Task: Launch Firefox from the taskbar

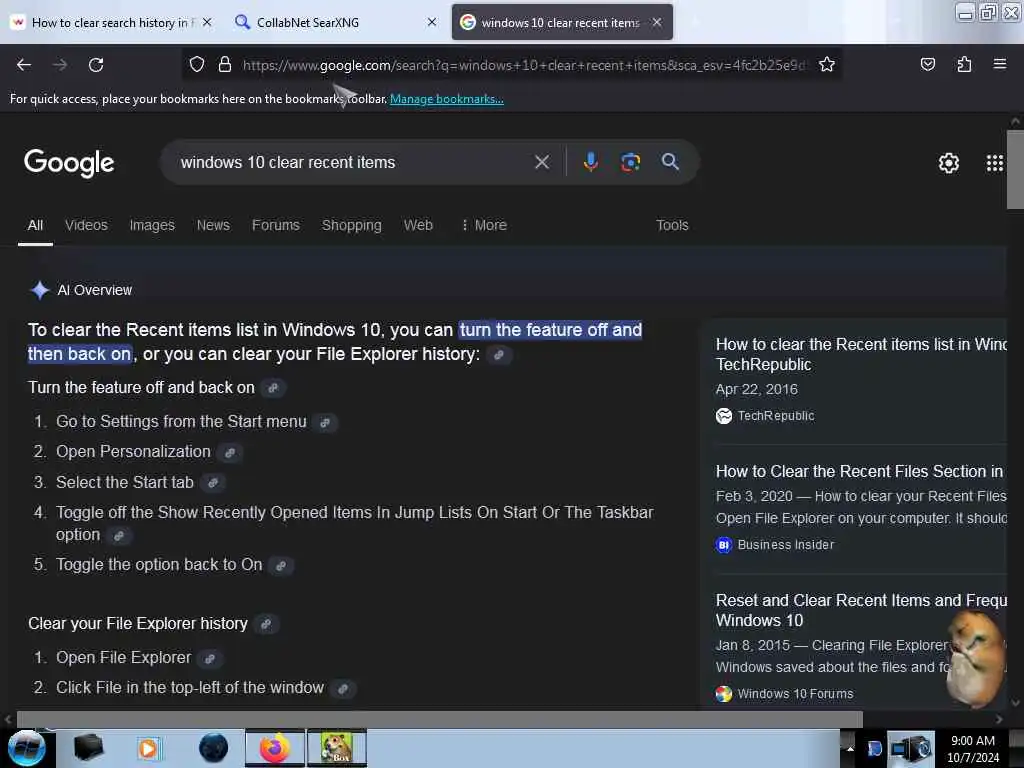Action: tap(275, 748)
